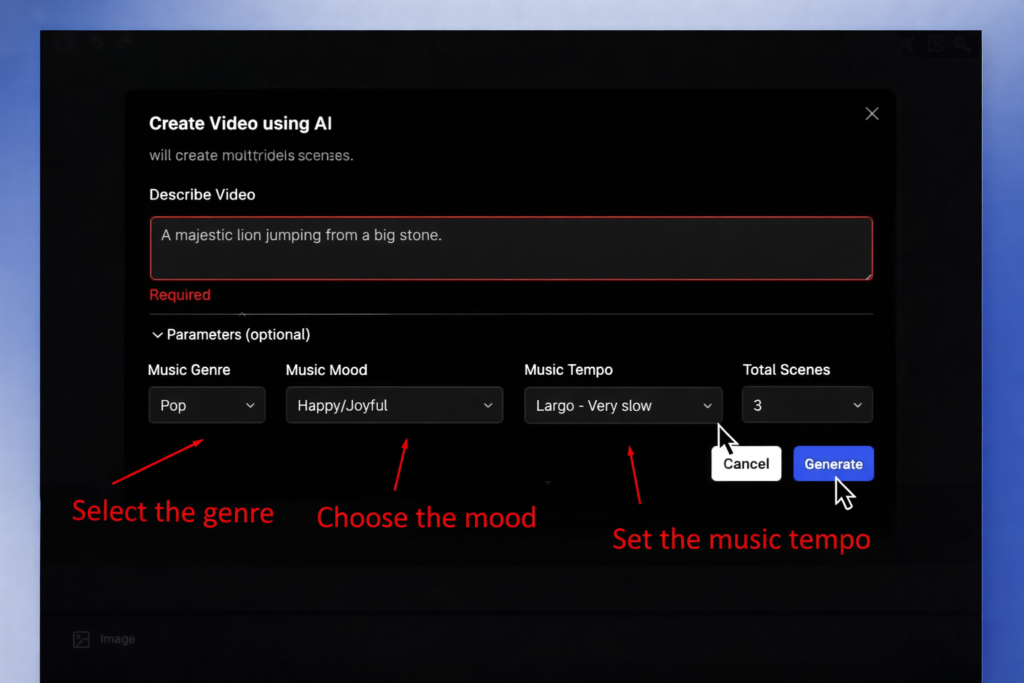The image size is (1024, 683).
Task: Open the Music Mood dropdown showing Happy/Joyful
Action: point(394,406)
